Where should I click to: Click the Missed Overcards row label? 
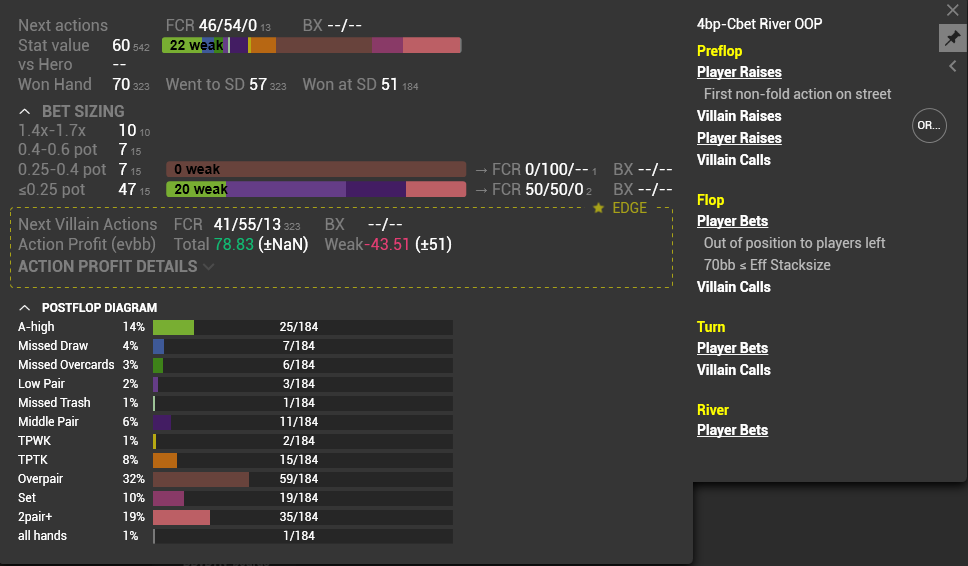point(66,365)
